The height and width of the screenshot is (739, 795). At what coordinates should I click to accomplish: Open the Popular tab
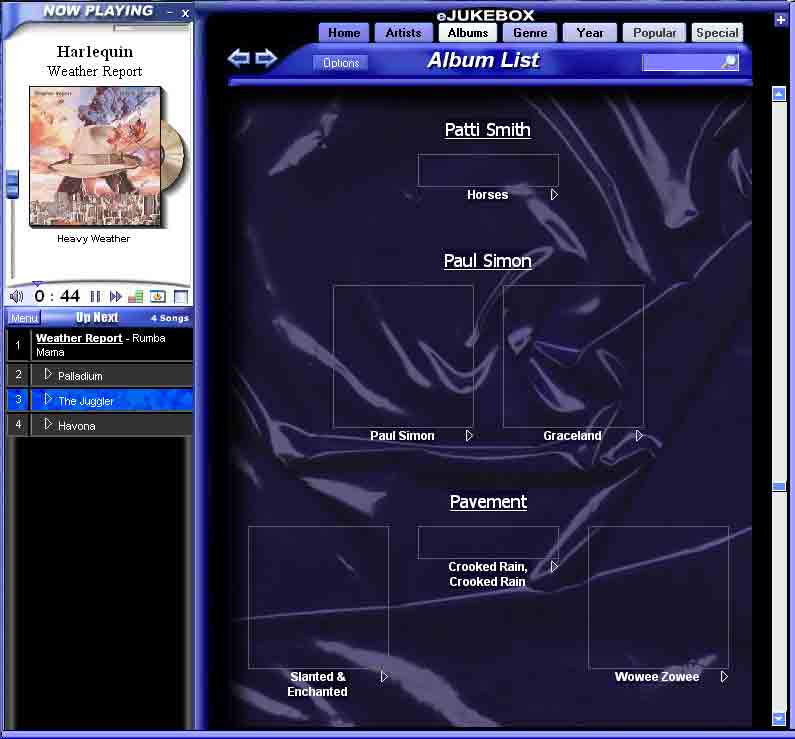[x=654, y=33]
